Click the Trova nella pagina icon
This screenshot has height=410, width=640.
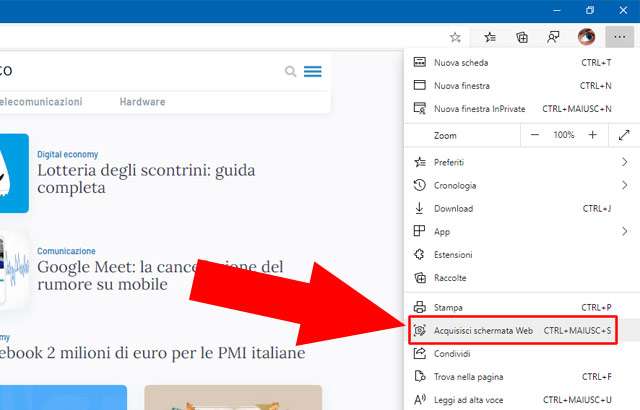tap(420, 376)
